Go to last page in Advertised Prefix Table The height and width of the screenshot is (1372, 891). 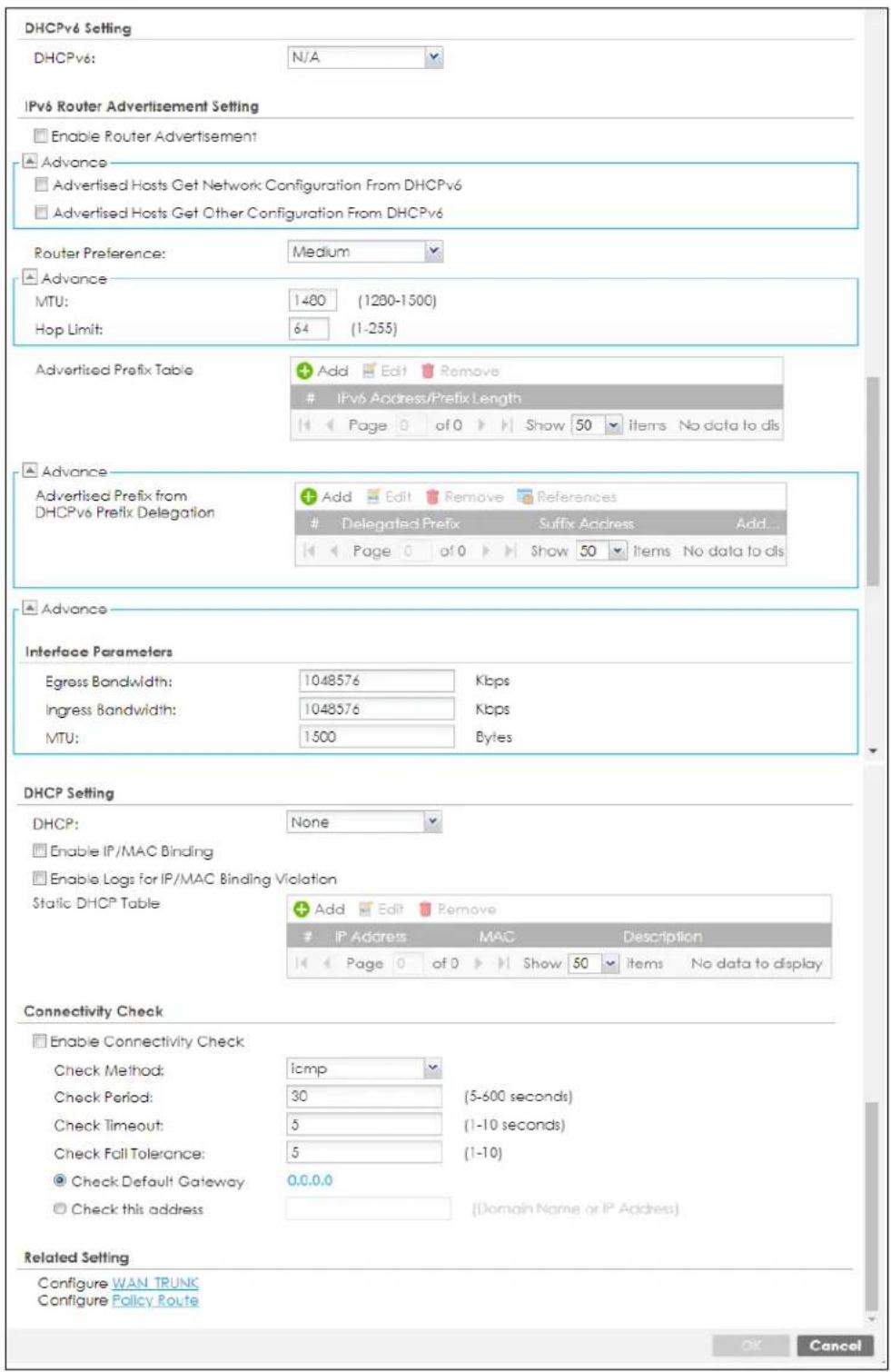pos(507,425)
